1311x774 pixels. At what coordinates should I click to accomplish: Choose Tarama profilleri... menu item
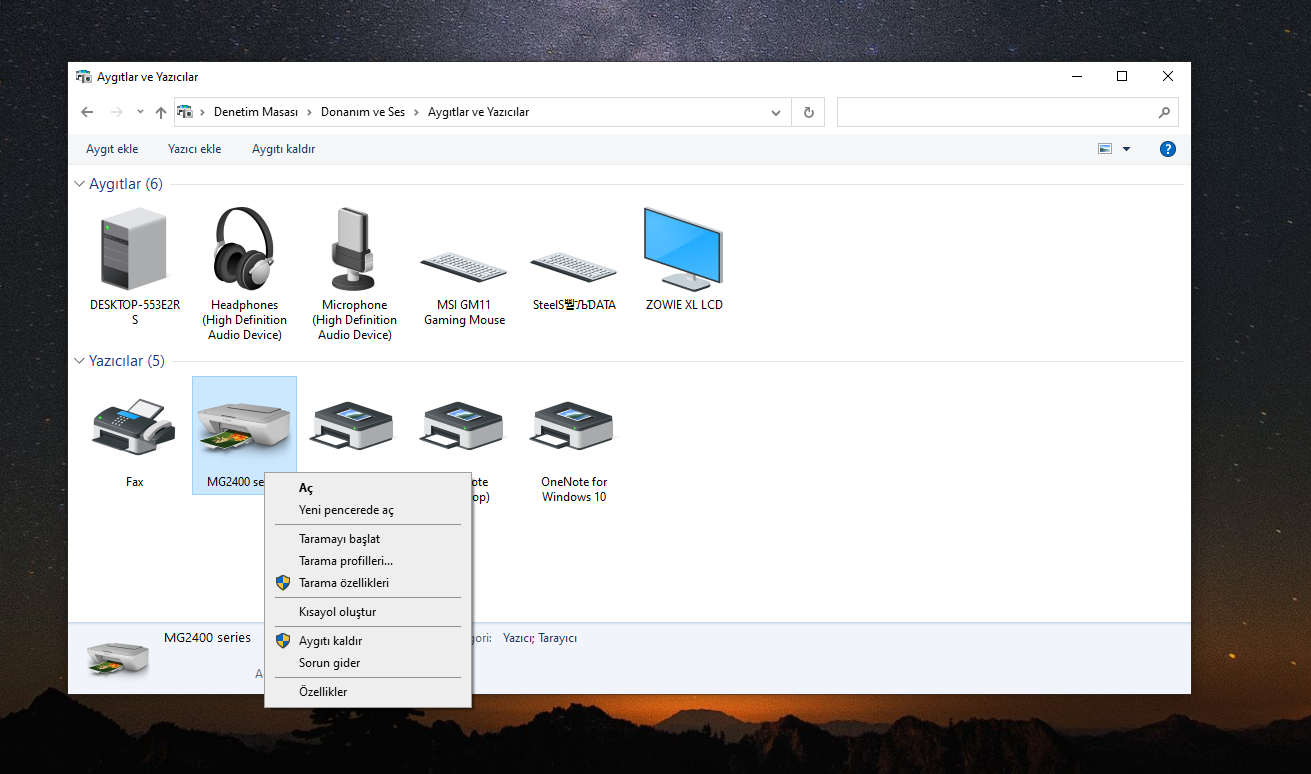pos(368,561)
